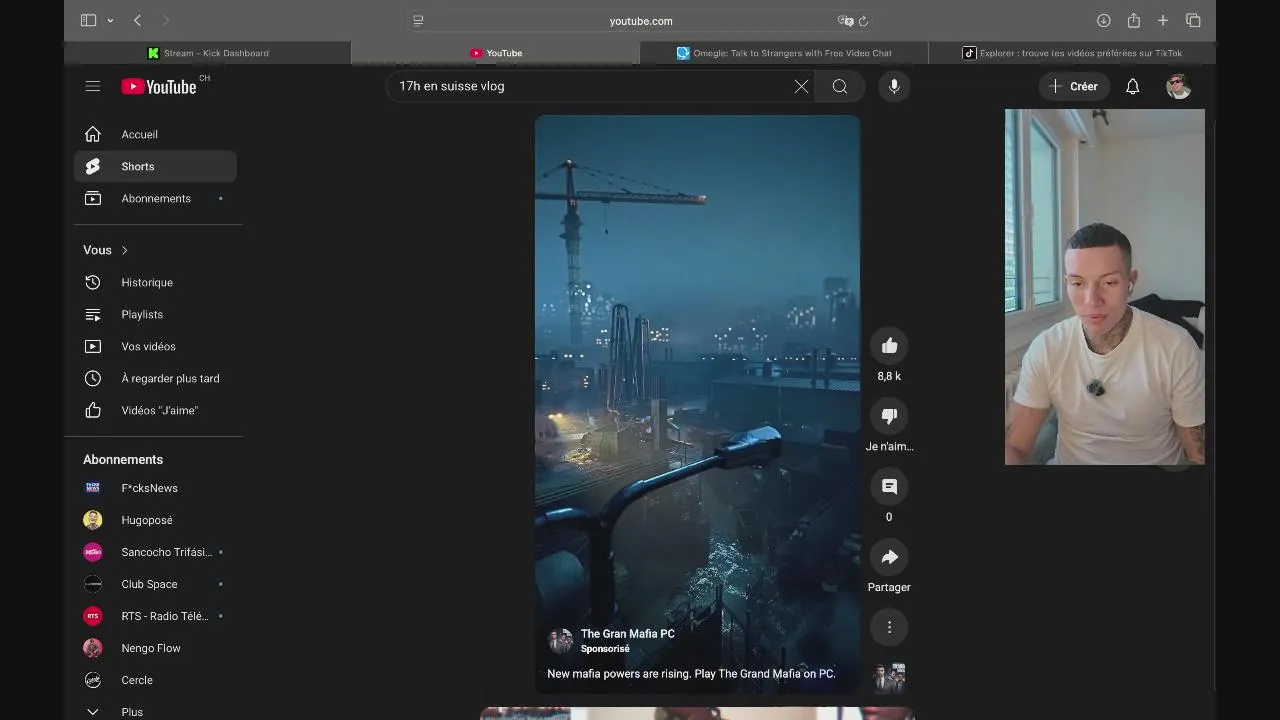
Task: Open the Safari share button
Action: click(1133, 20)
